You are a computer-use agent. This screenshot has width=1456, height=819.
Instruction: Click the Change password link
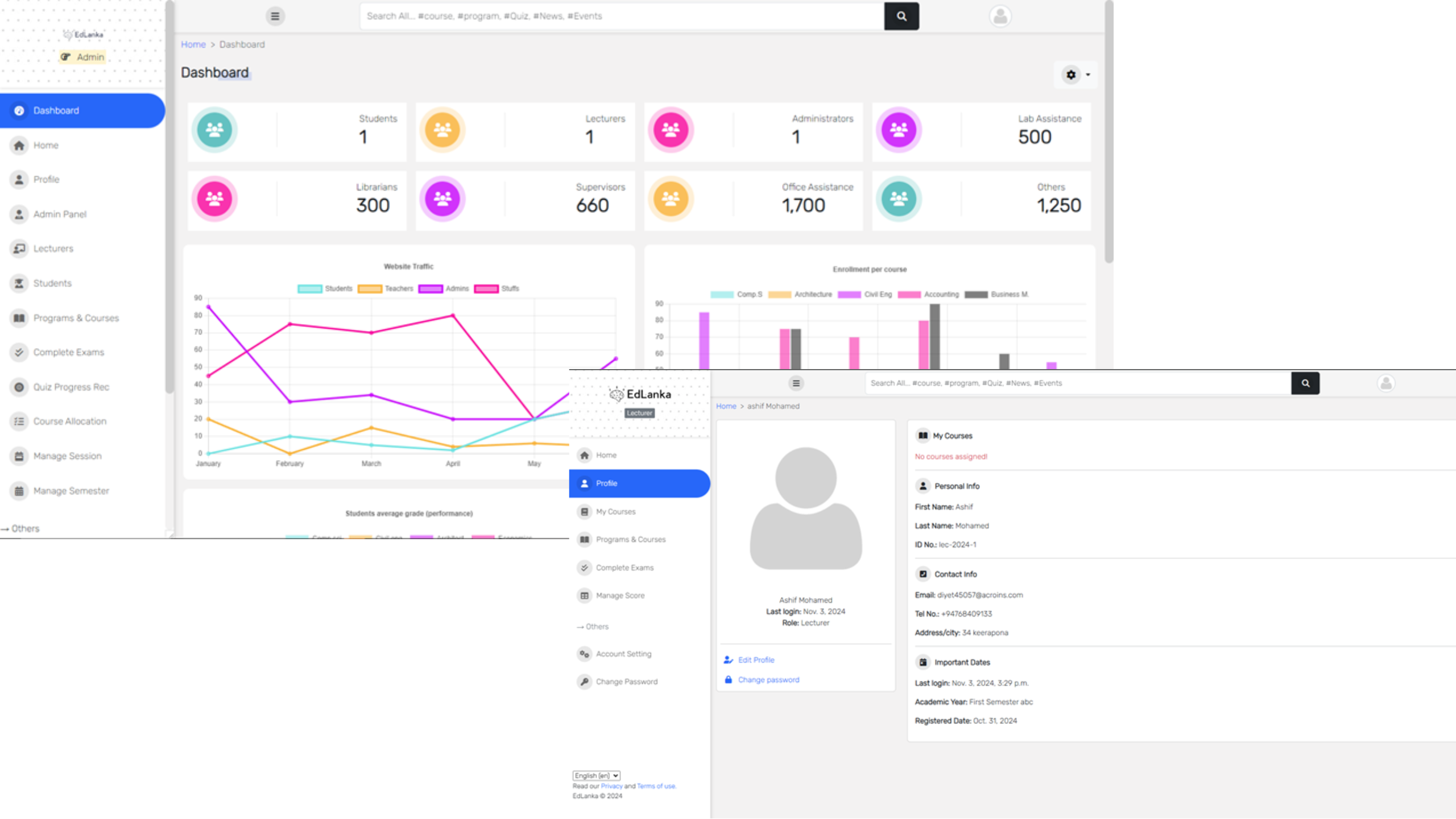tap(768, 680)
